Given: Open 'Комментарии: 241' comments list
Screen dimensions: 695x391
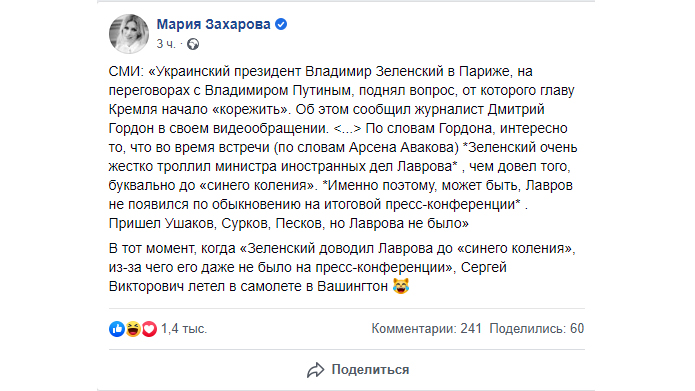Looking at the screenshot, I should point(426,328).
